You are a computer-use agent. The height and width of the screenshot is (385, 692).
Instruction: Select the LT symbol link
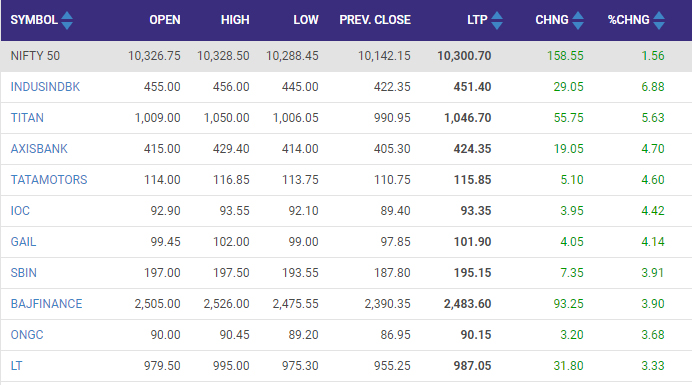(x=16, y=365)
